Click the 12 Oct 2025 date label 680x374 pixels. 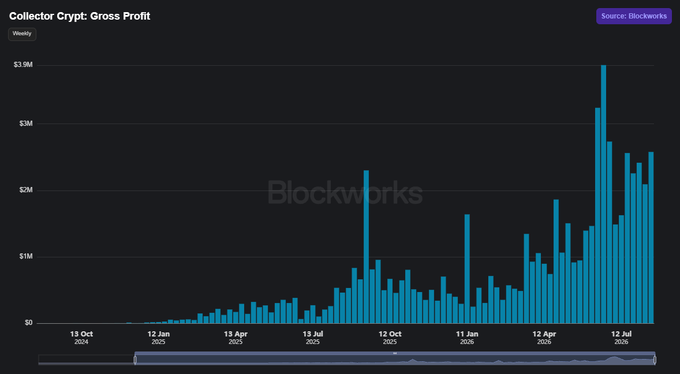click(x=390, y=338)
